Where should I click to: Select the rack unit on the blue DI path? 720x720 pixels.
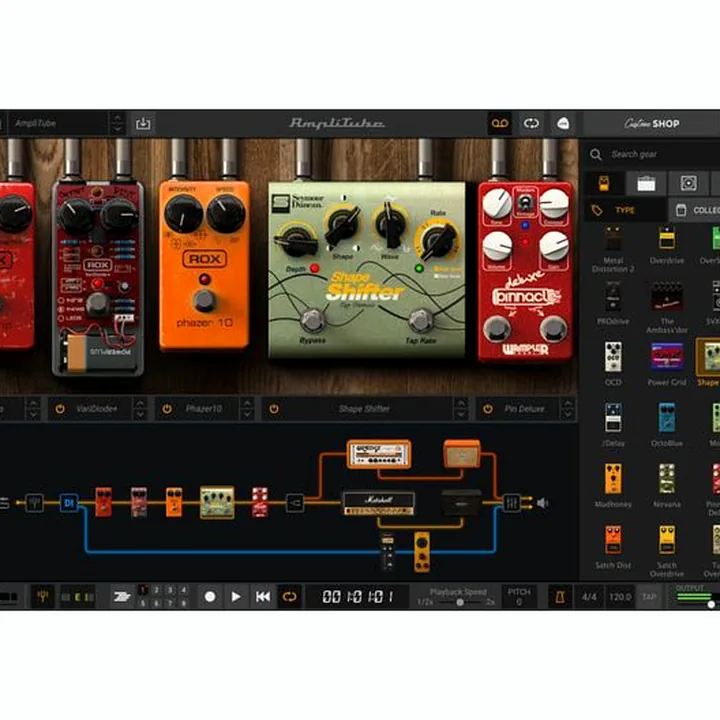point(388,552)
